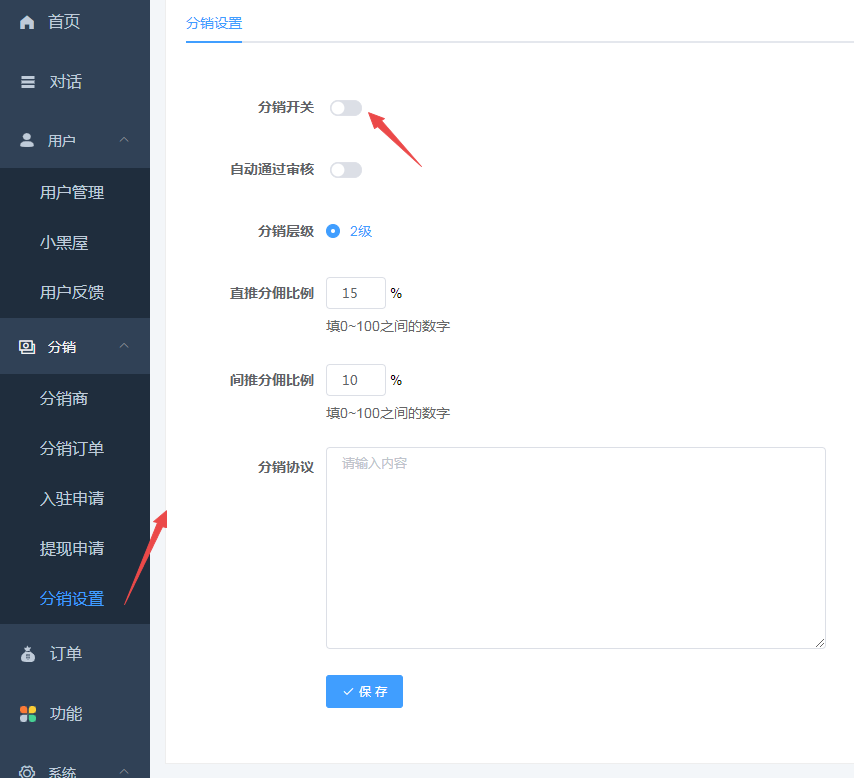This screenshot has width=854, height=778.
Task: Switch to the 分销设置 tab
Action: 213,24
